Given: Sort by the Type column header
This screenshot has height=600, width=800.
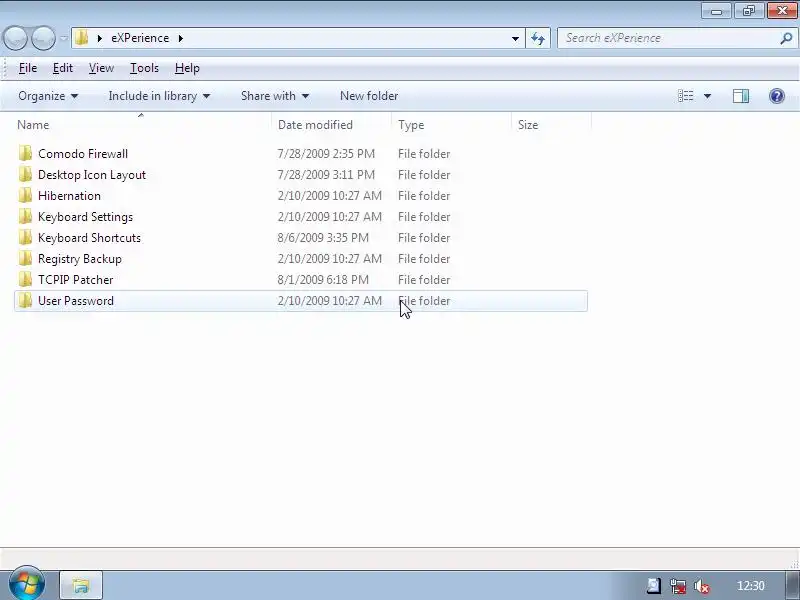Looking at the screenshot, I should [452, 125].
